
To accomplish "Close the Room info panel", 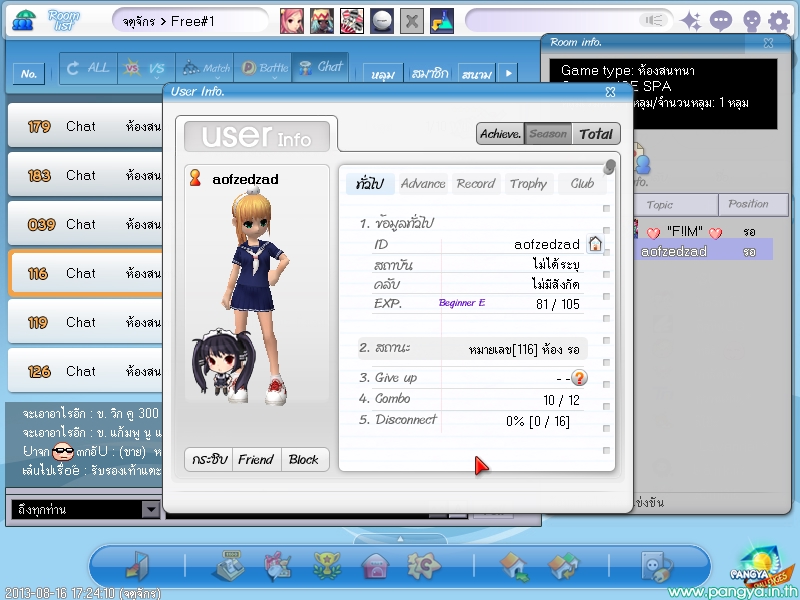I will point(768,43).
